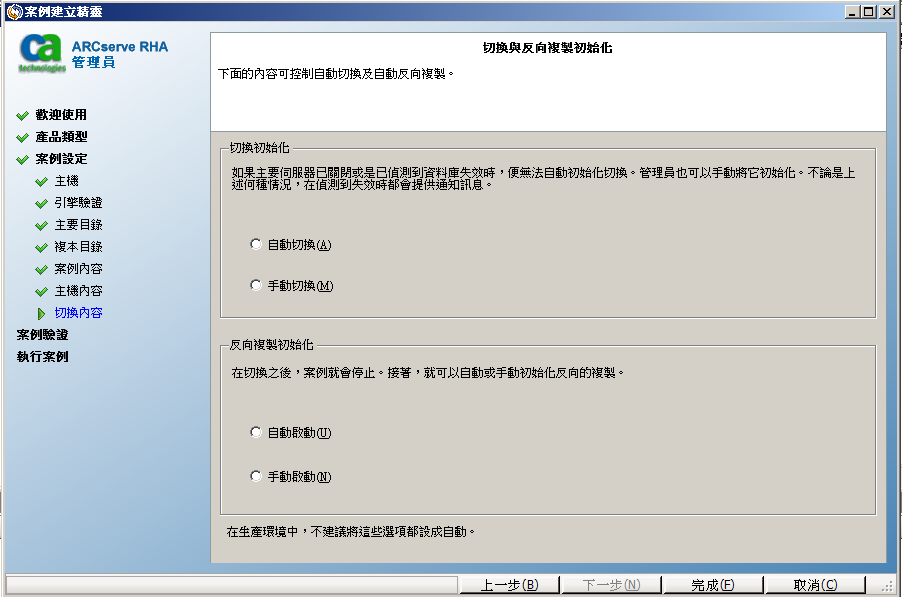Go to the 主機 step
The height and width of the screenshot is (597, 902).
(66, 181)
